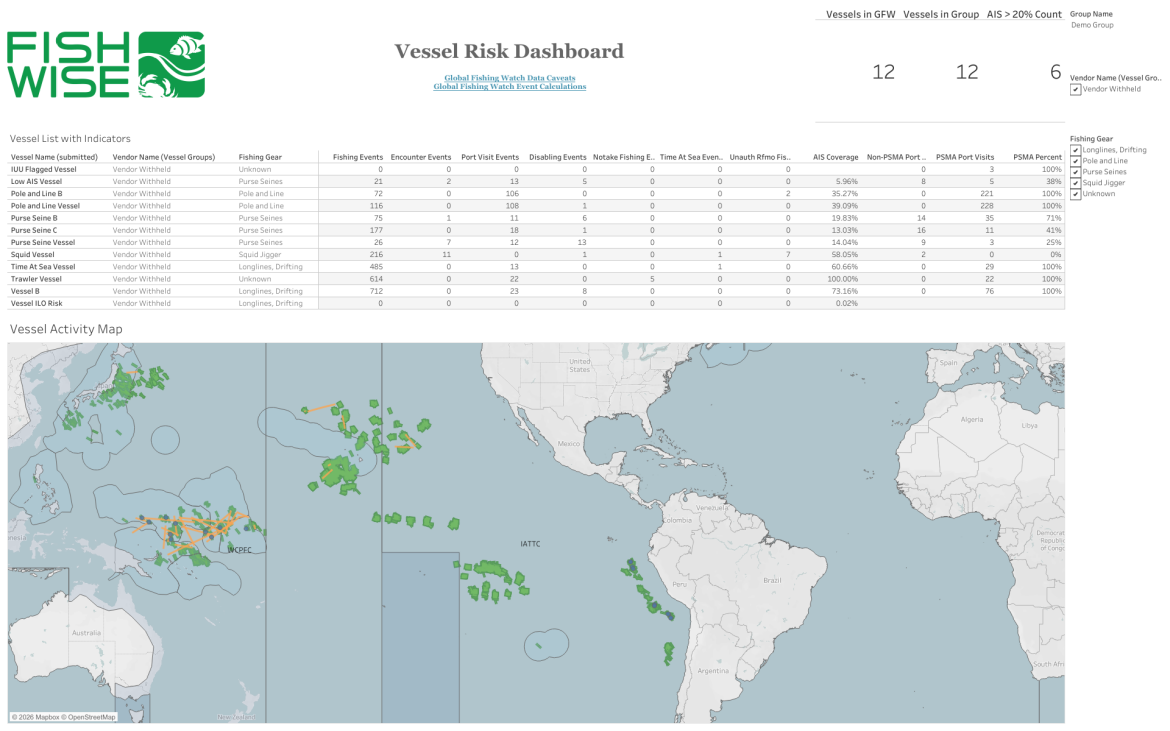Select the PSMA Percent column header
This screenshot has width=1170, height=731.
pos(1037,157)
